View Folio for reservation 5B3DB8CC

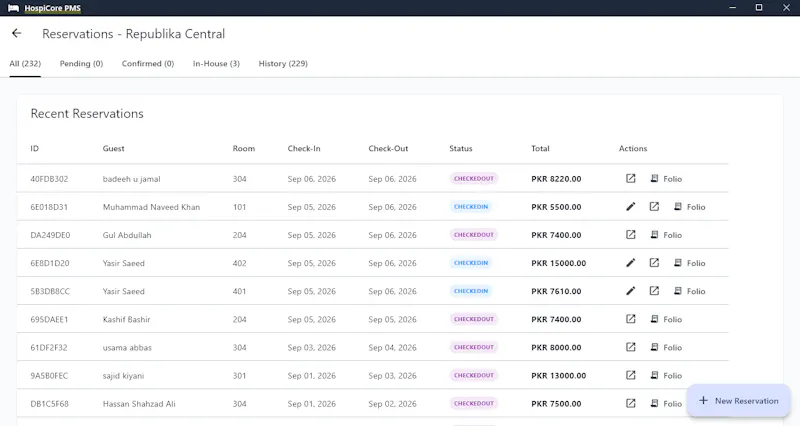click(x=689, y=291)
